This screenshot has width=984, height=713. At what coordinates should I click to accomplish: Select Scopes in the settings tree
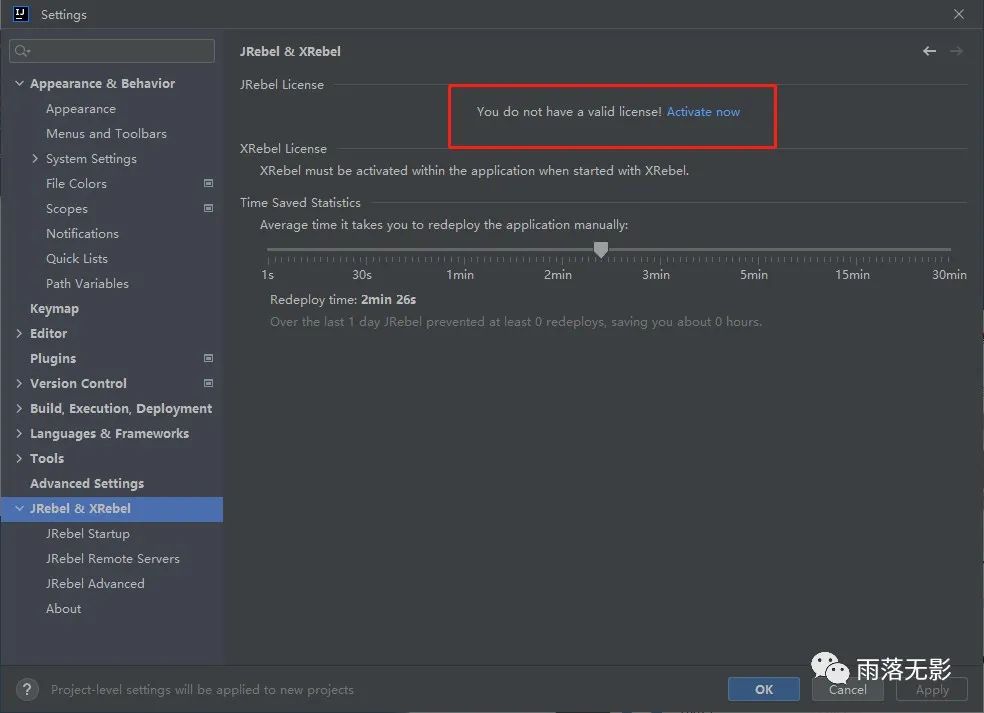coord(67,208)
